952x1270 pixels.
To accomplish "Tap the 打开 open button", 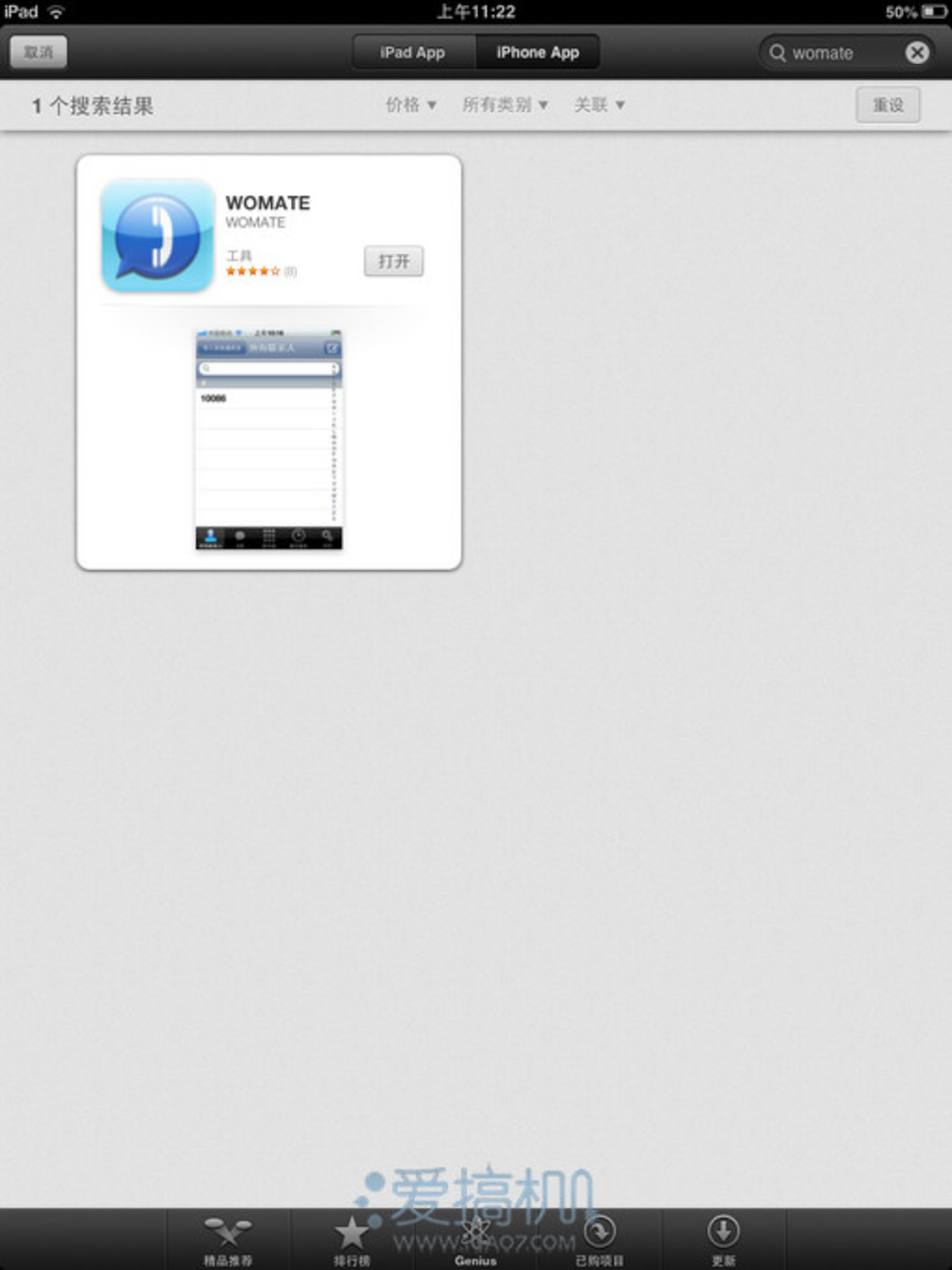I will [393, 261].
